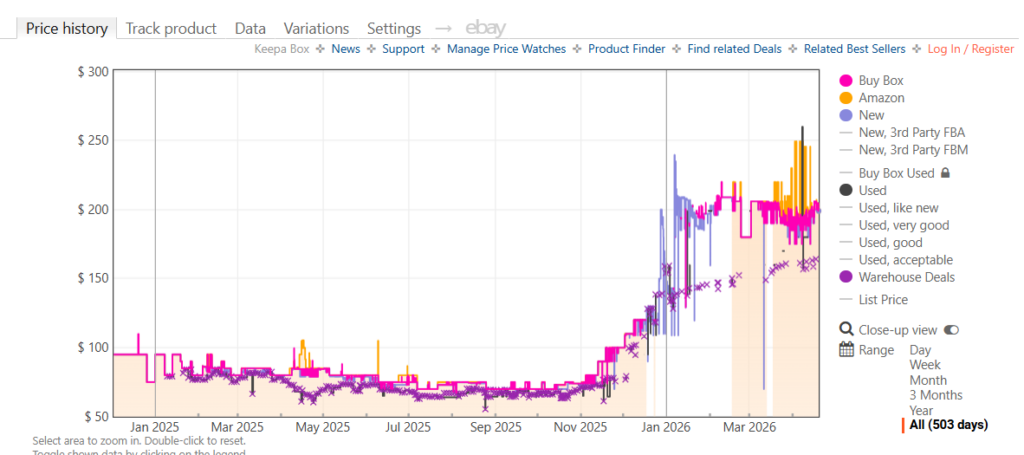This screenshot has width=1024, height=455.
Task: Open the Product Finder link
Action: [x=626, y=49]
